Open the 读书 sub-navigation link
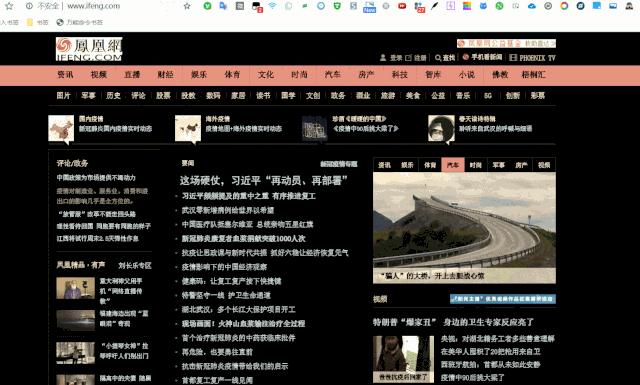The height and width of the screenshot is (385, 640). (x=263, y=96)
